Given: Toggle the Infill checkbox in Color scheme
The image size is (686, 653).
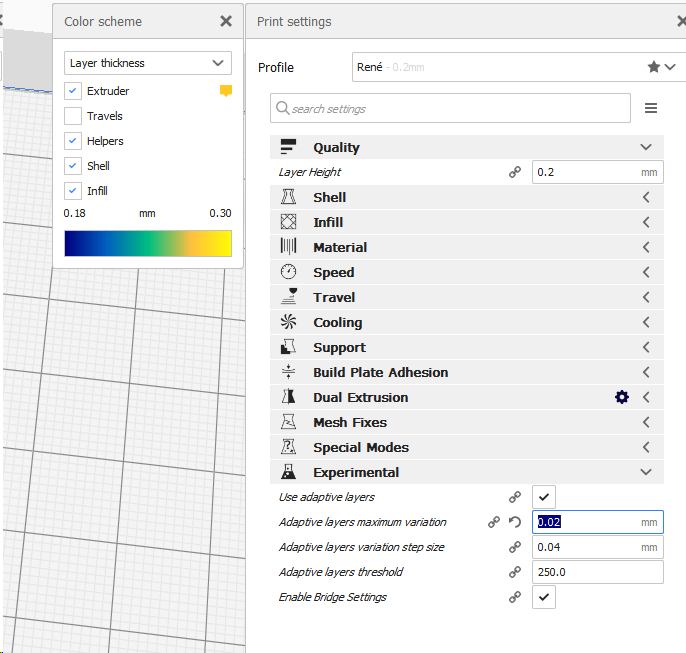Looking at the screenshot, I should 73,191.
